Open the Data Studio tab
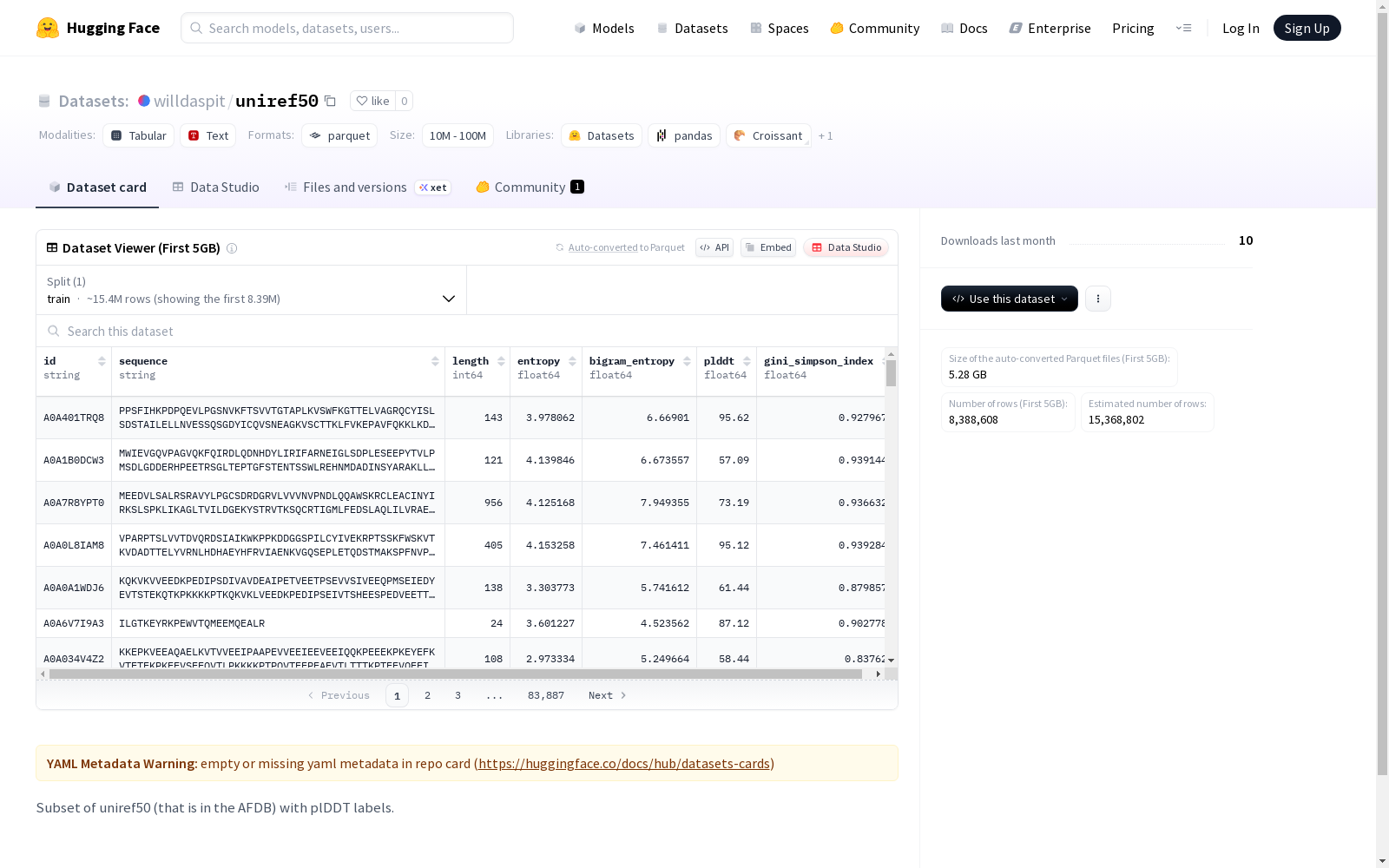Image resolution: width=1389 pixels, height=868 pixels. (x=215, y=187)
